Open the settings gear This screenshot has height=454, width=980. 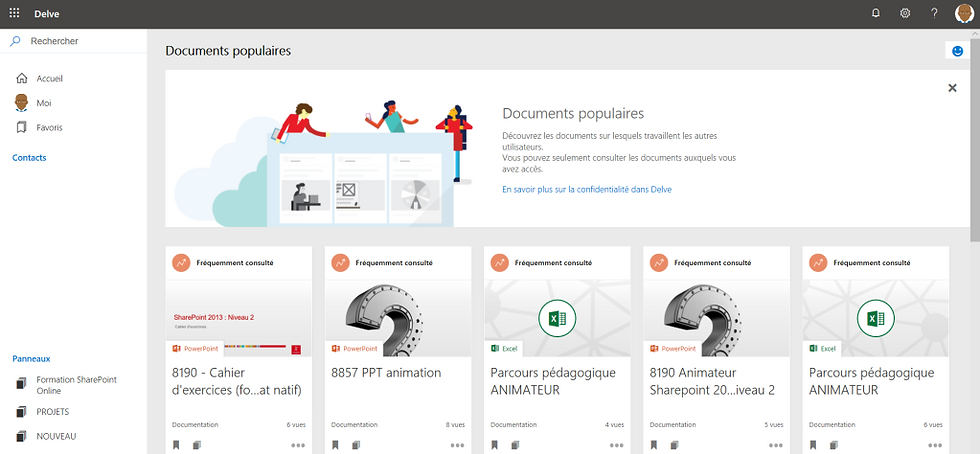(905, 13)
